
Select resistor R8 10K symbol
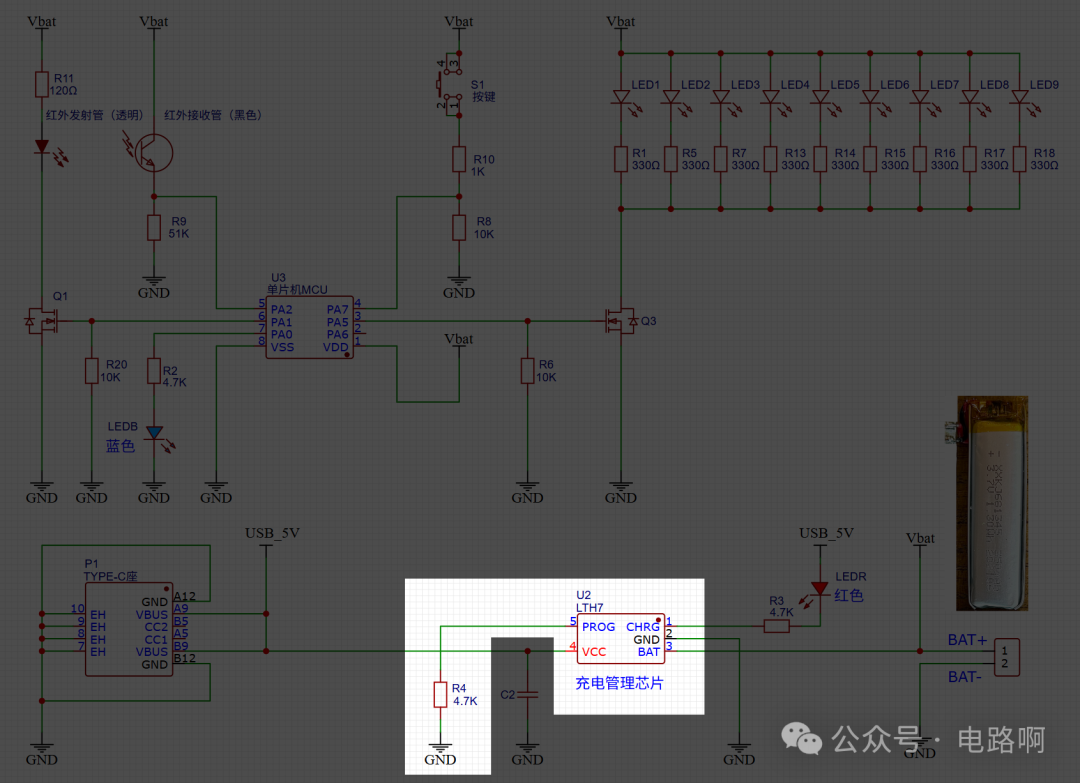(x=459, y=227)
